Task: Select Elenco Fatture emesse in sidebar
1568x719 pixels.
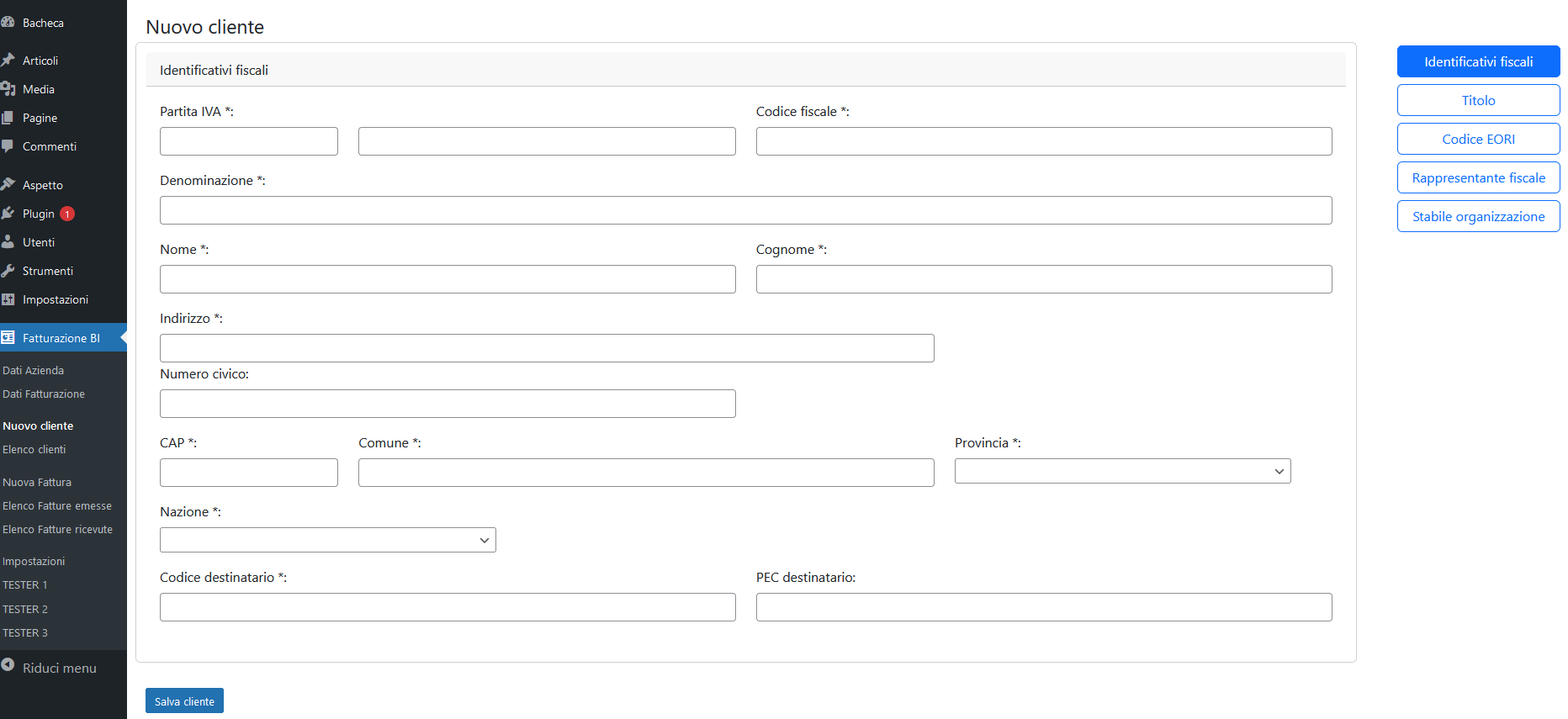Action: click(x=57, y=506)
